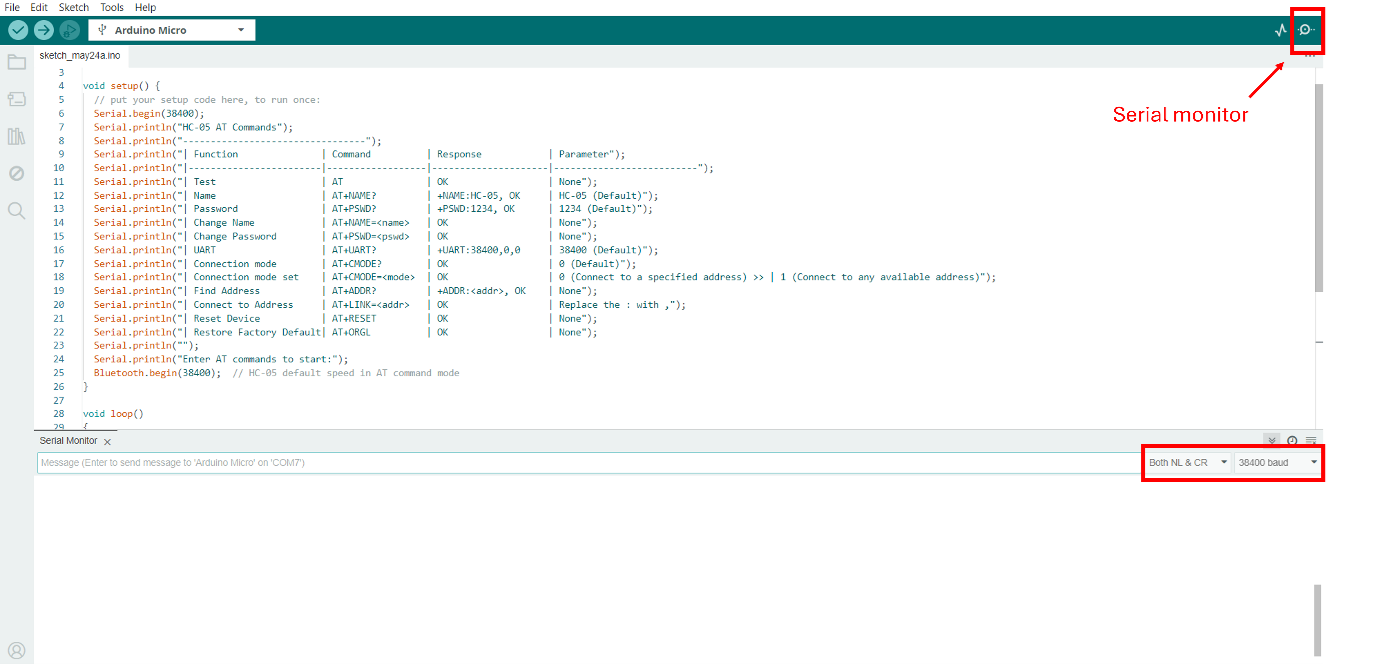Click the serial output vertical scrollbar
Screen dimensions: 1379x664
[x=1317, y=620]
